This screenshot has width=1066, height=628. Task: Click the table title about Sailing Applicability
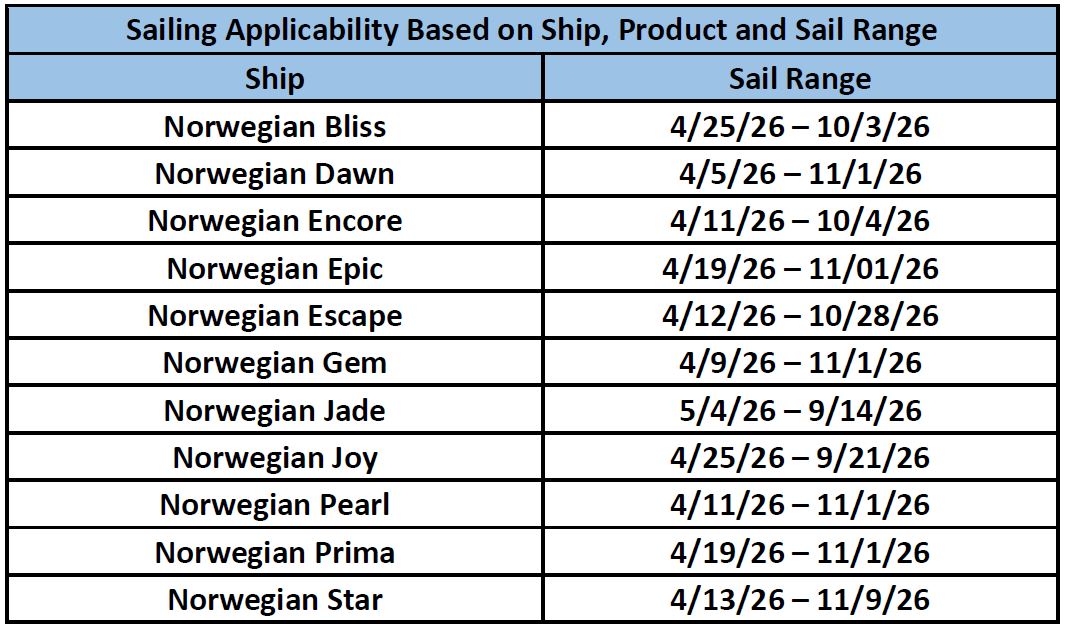click(531, 29)
